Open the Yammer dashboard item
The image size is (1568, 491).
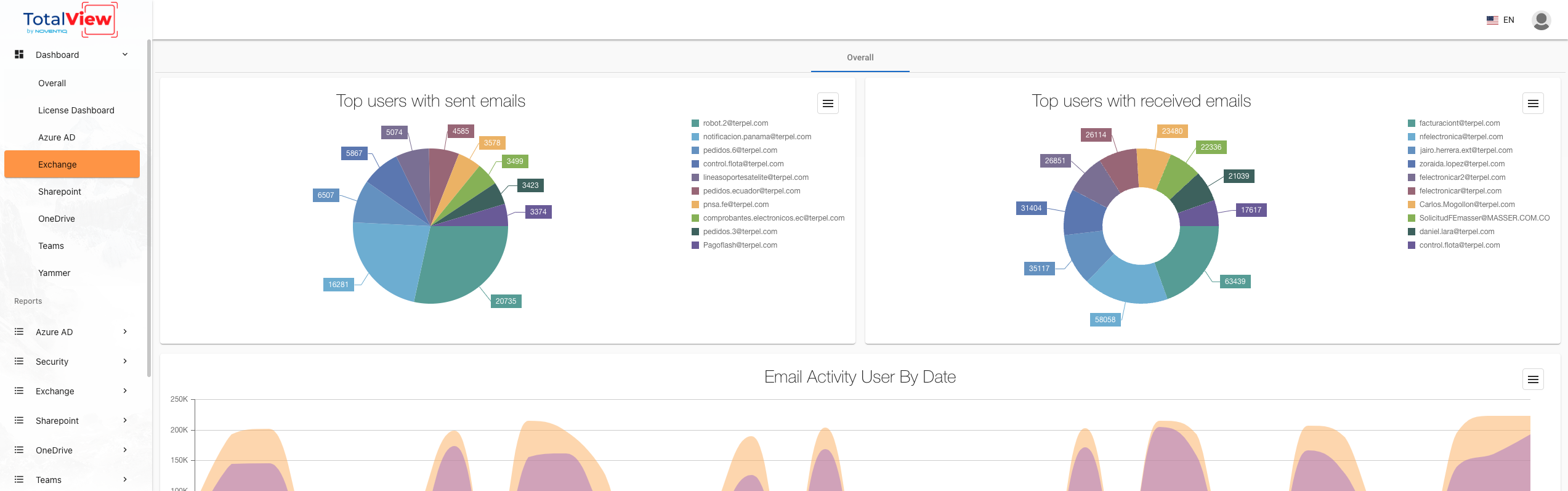(x=54, y=273)
